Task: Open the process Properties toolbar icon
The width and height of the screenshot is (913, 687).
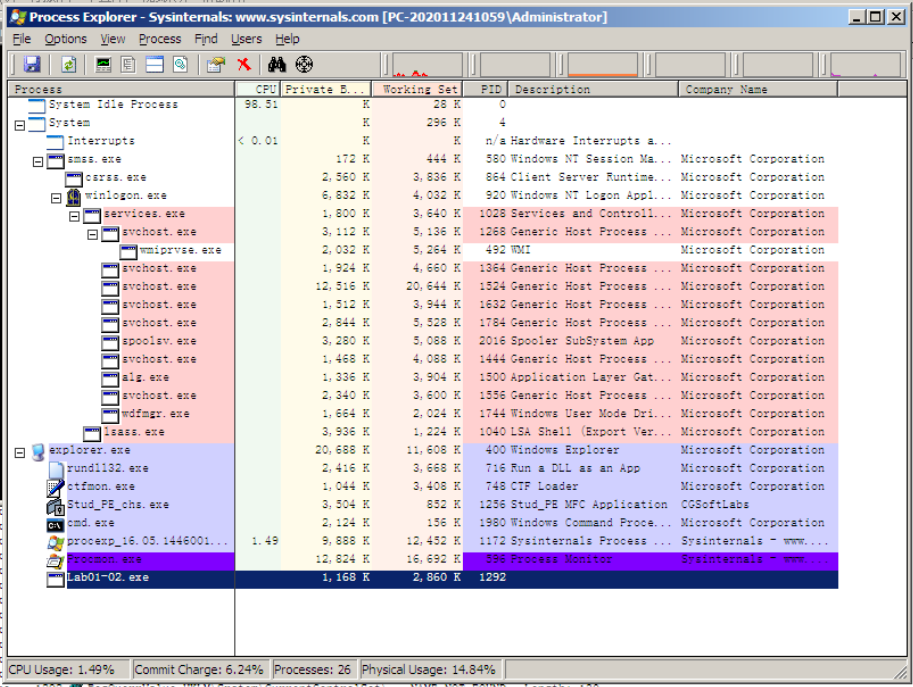Action: tap(216, 64)
